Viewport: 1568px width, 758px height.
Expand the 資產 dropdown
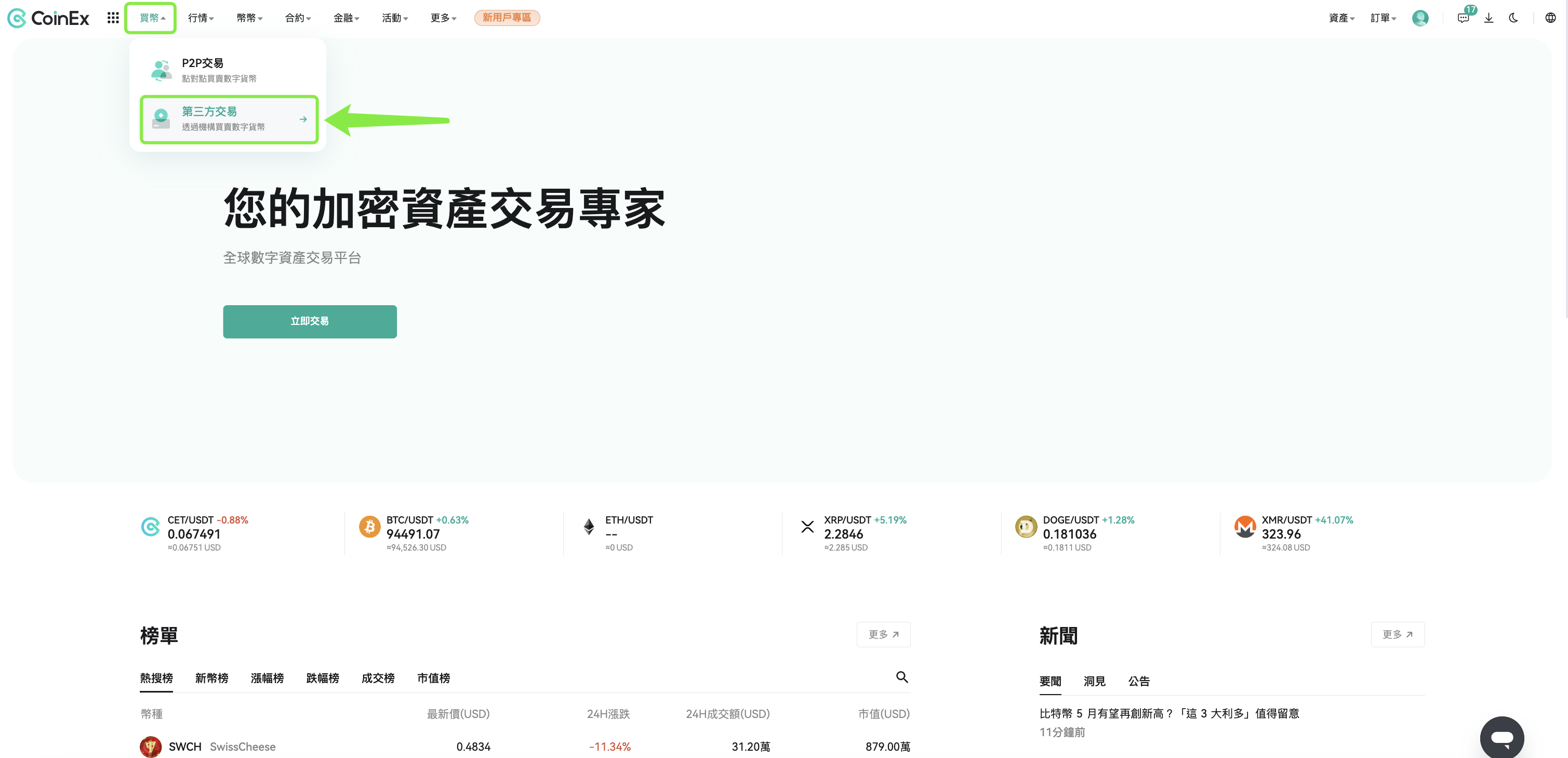click(x=1341, y=18)
